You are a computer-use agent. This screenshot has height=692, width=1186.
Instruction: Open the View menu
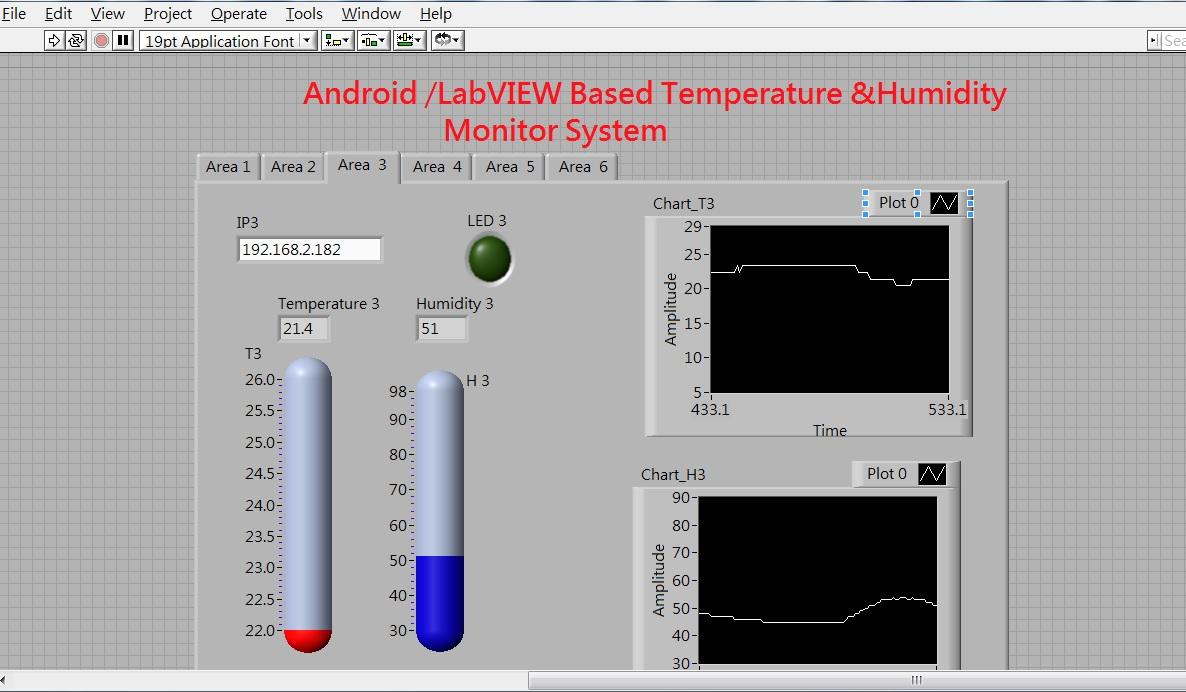[107, 14]
